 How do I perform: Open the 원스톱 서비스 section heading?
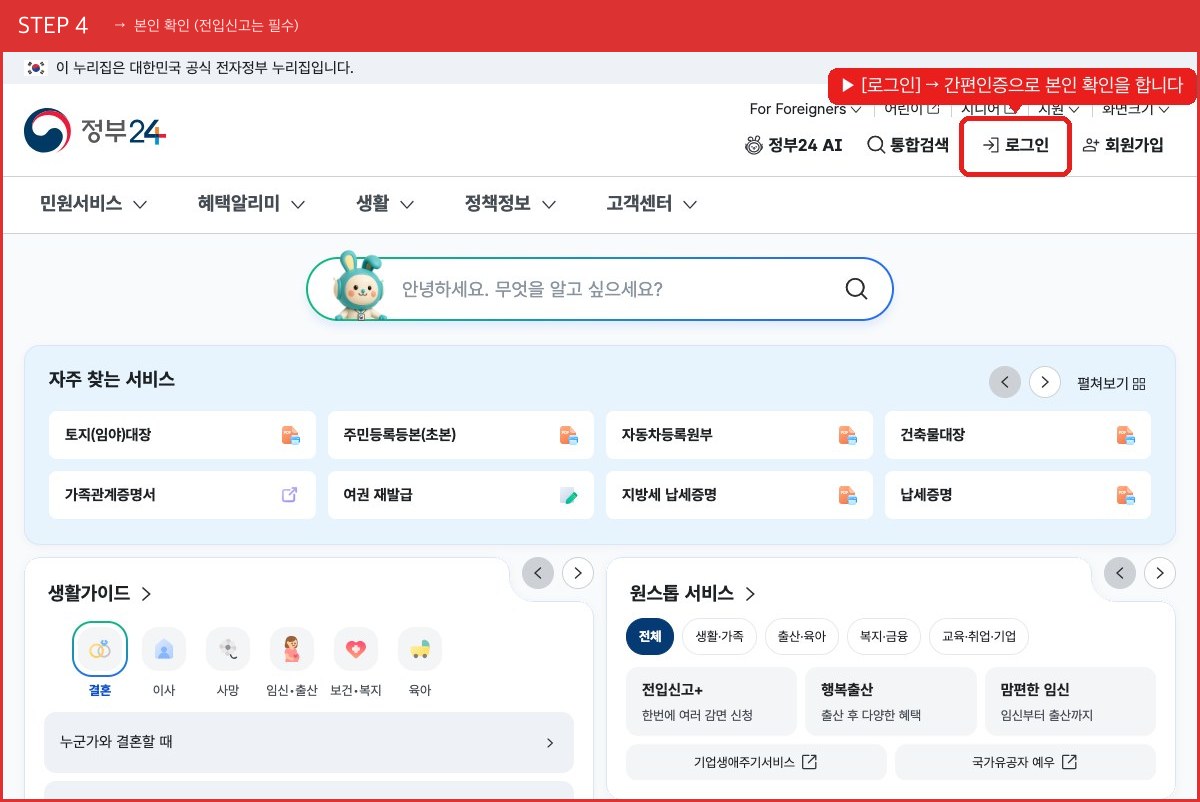(693, 593)
